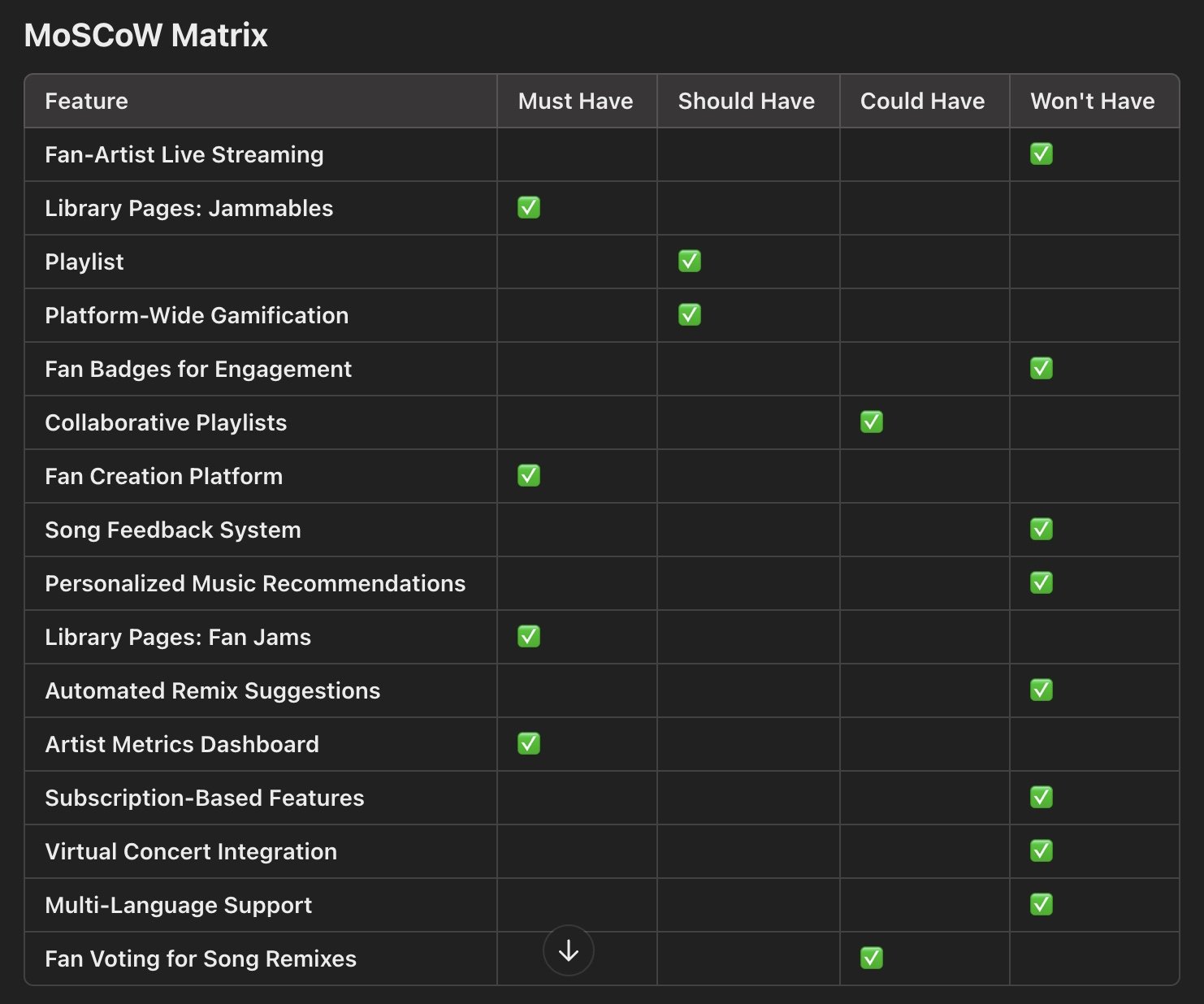1204x1004 pixels.
Task: Click the Fan Badges for Engagement text
Action: click(198, 369)
